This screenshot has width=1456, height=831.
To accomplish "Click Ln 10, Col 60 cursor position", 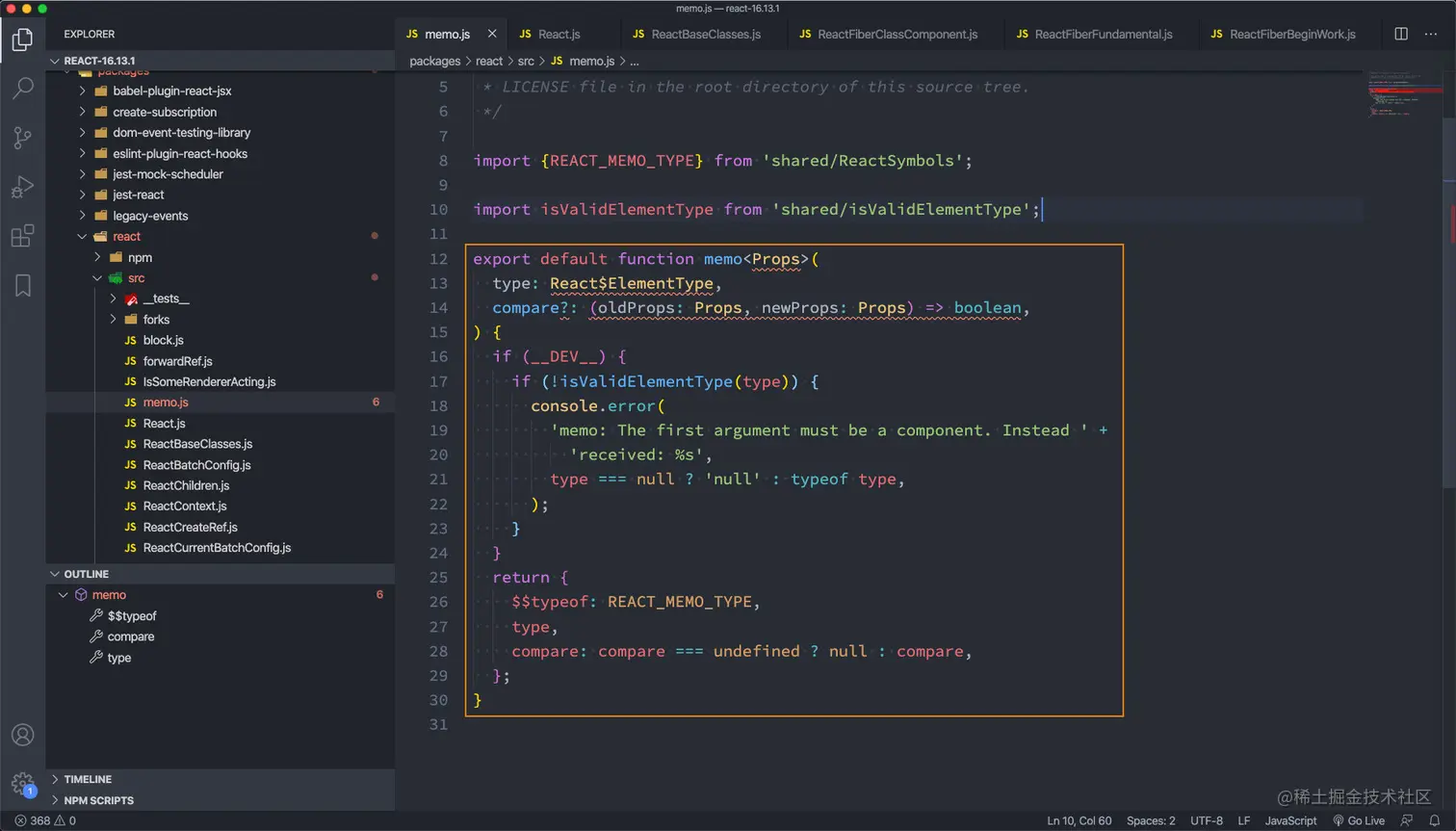I will pyautogui.click(x=1079, y=820).
